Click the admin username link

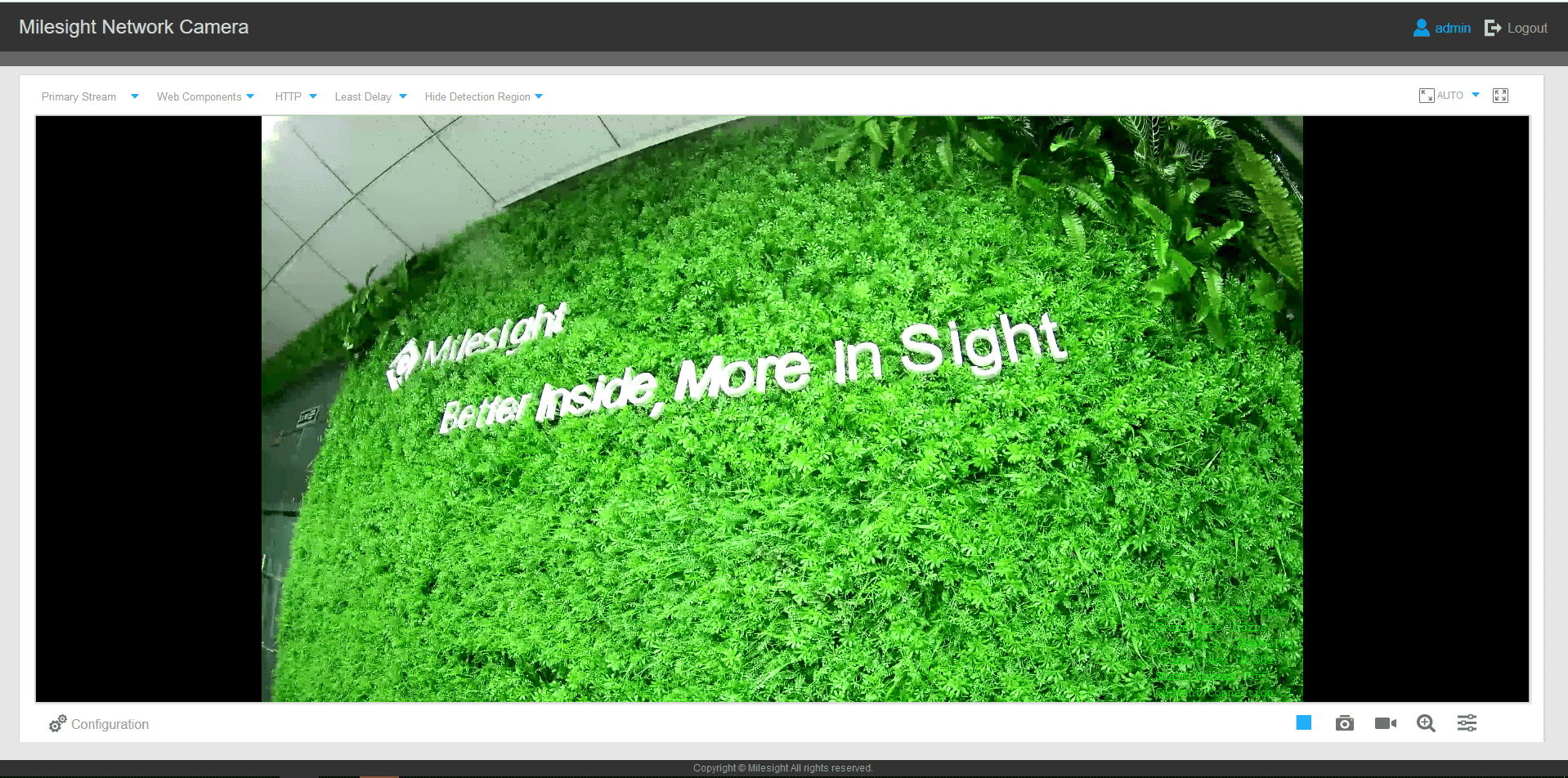click(1453, 28)
